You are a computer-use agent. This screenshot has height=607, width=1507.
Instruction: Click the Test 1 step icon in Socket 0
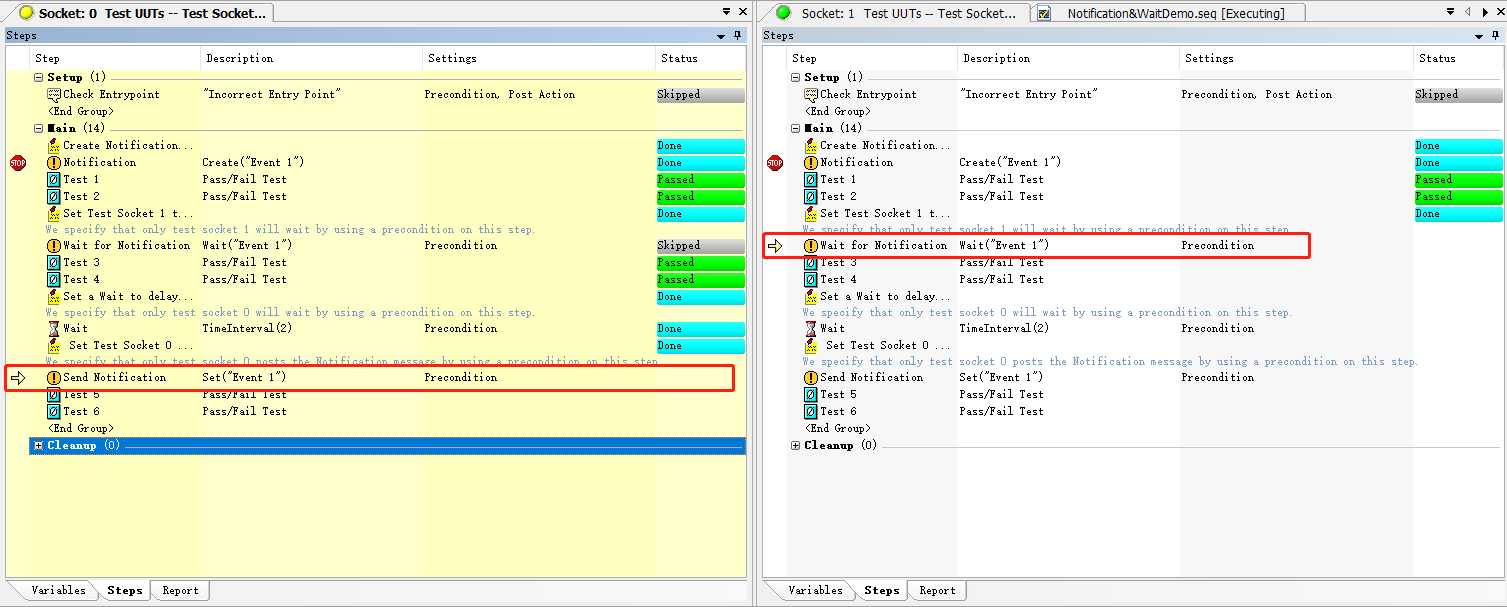(x=54, y=179)
